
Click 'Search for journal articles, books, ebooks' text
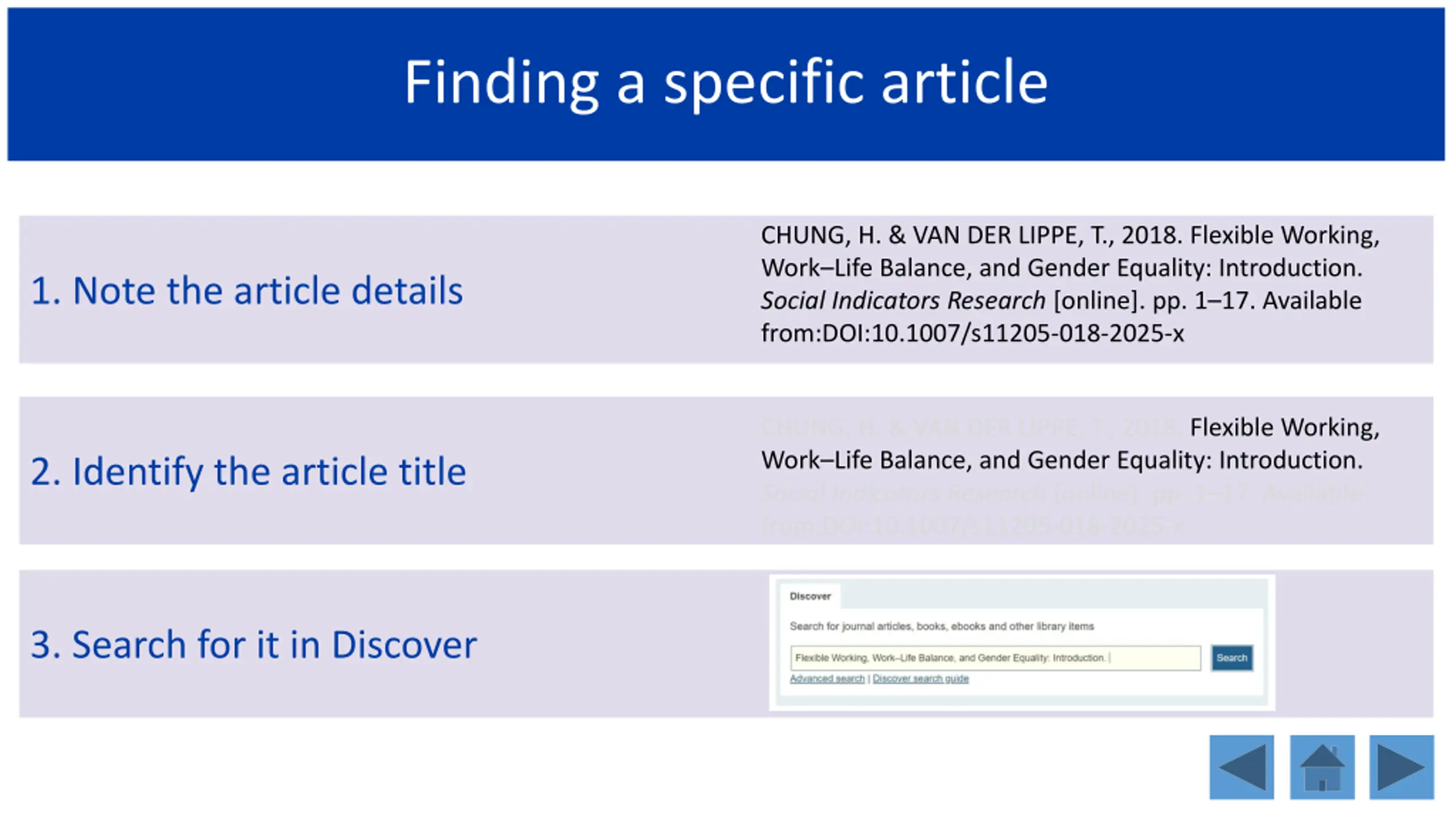(x=942, y=626)
